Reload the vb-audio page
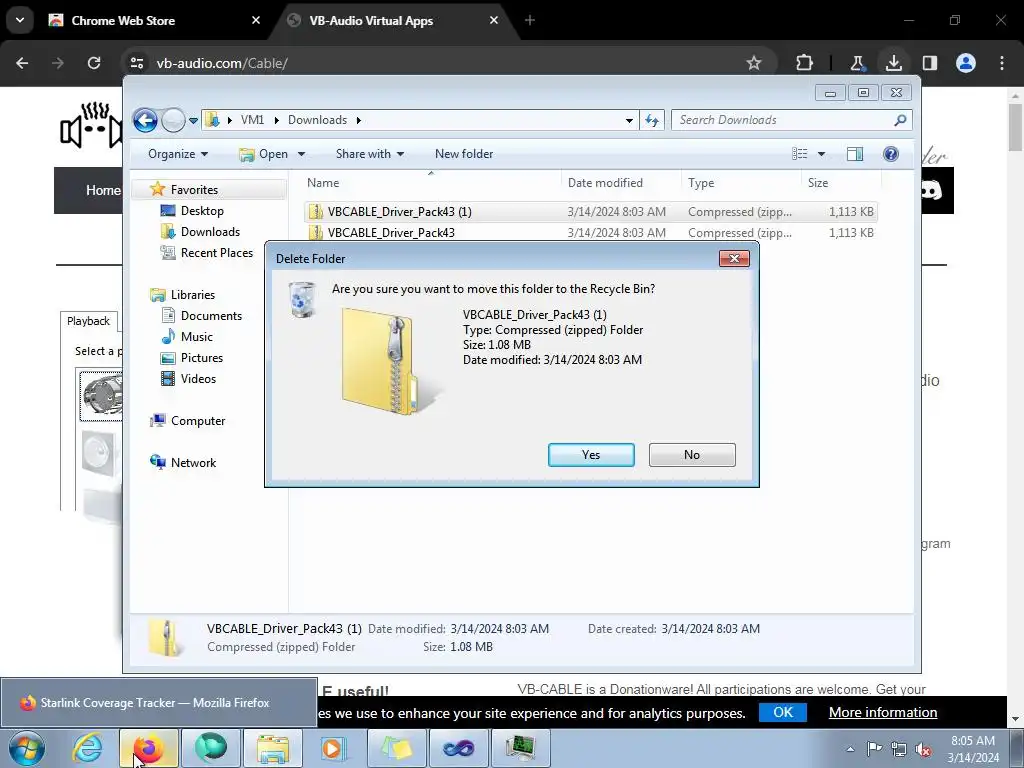This screenshot has width=1024, height=768. [94, 63]
